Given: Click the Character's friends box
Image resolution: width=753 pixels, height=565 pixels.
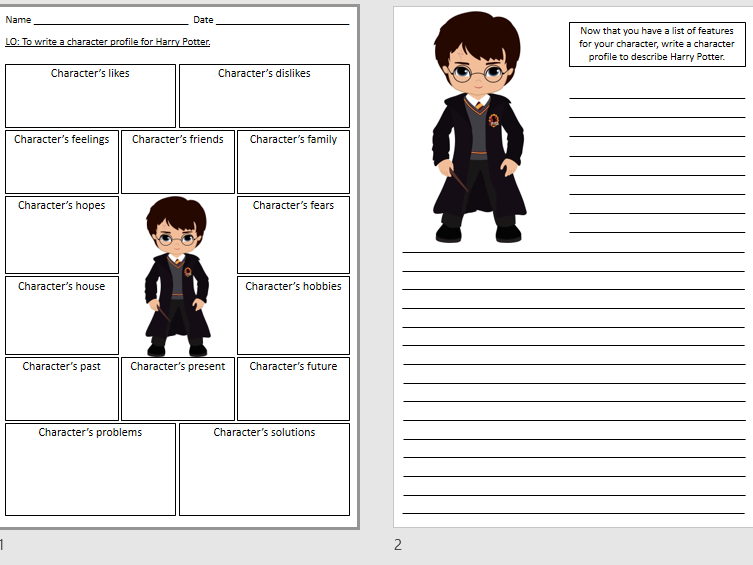Looking at the screenshot, I should click(x=178, y=162).
